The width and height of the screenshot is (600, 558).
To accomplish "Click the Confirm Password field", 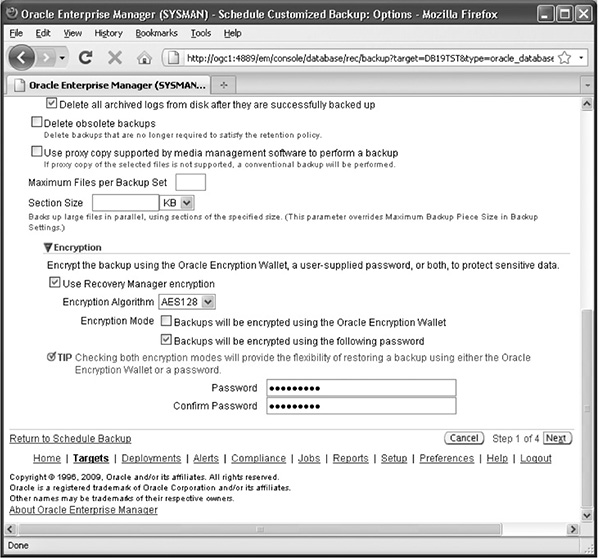I will click(361, 406).
